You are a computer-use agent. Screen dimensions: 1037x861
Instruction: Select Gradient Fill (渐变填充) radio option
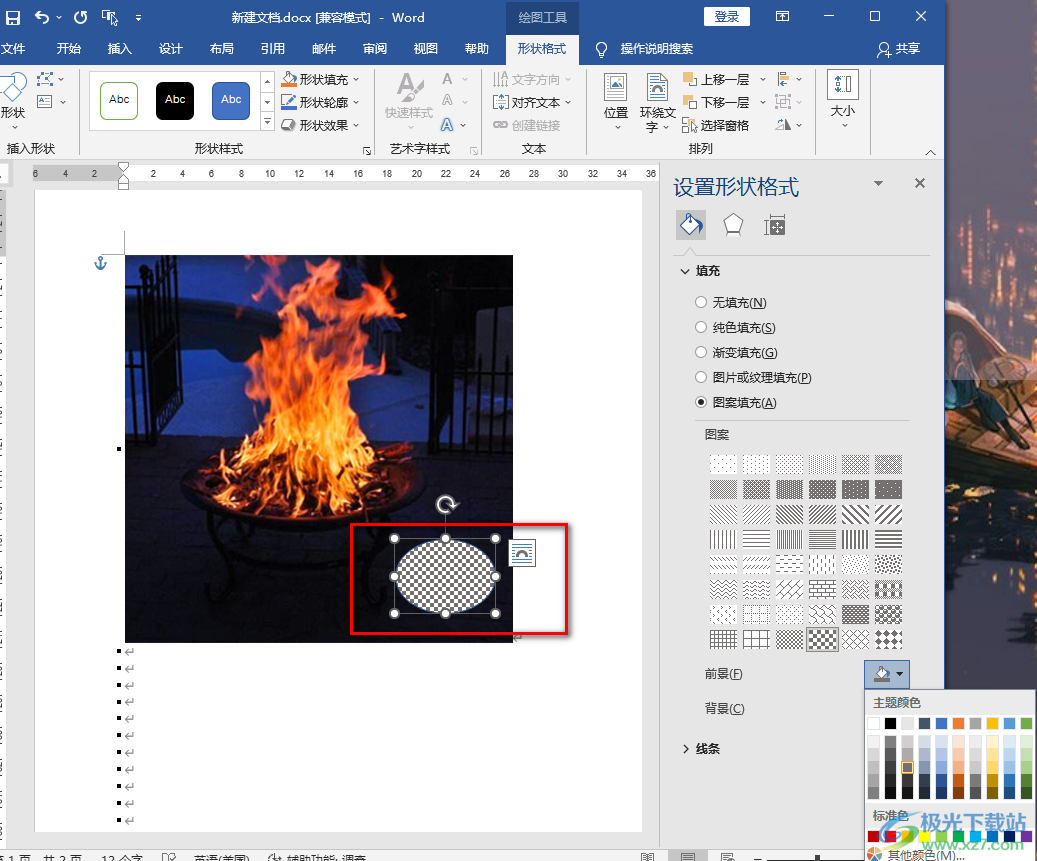[x=701, y=352]
